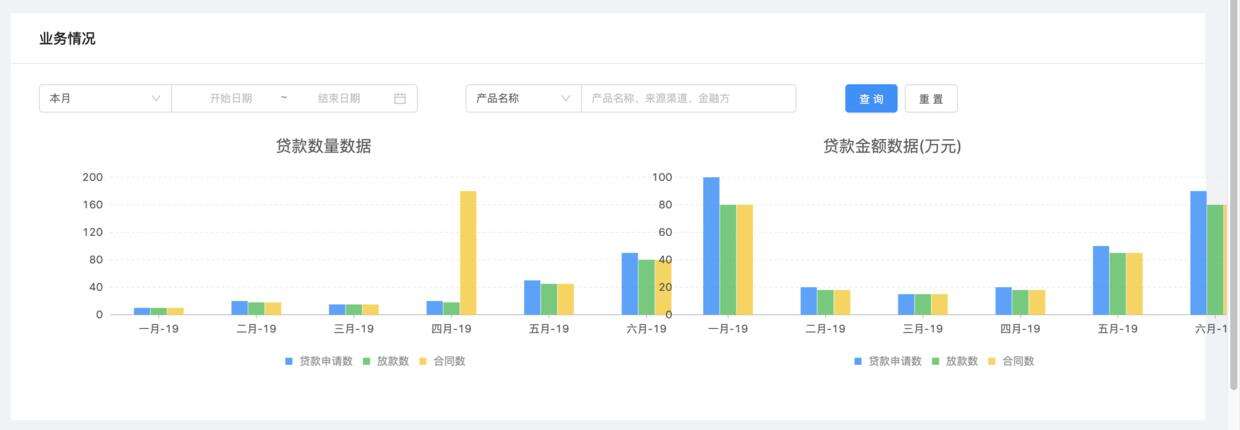Image resolution: width=1240 pixels, height=430 pixels.
Task: Click tall yellow 四月-19 bar in 贷款数量数据
Action: click(x=468, y=252)
